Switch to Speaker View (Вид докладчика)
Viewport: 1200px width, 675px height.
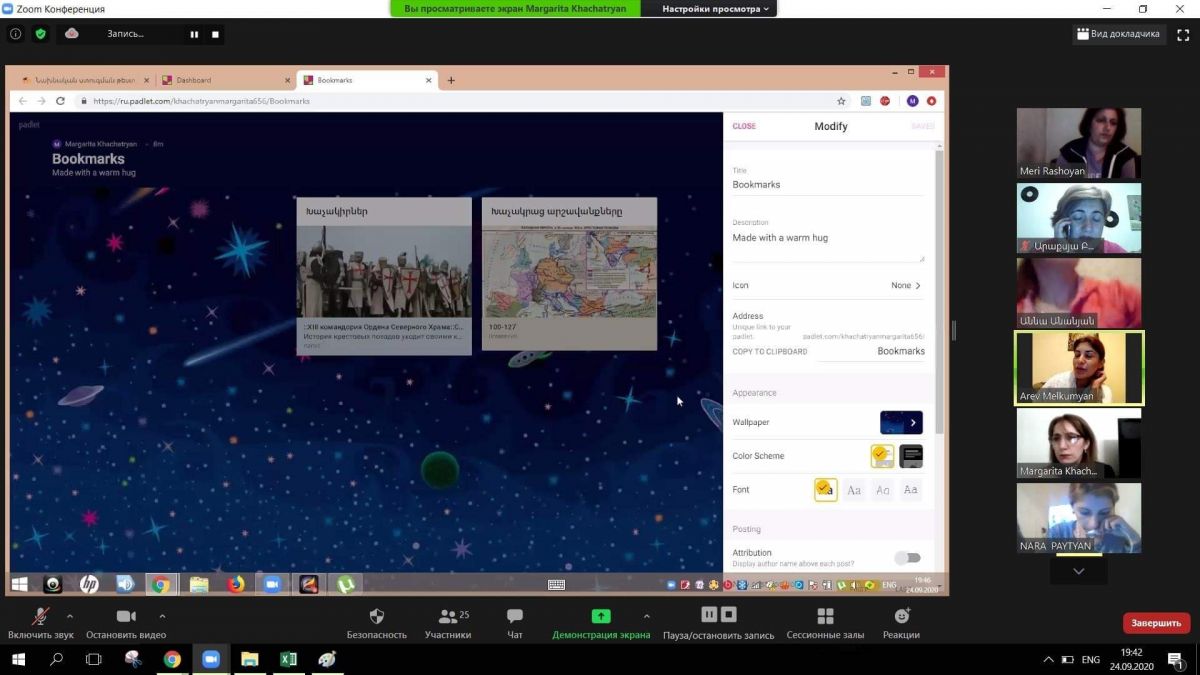point(1118,34)
